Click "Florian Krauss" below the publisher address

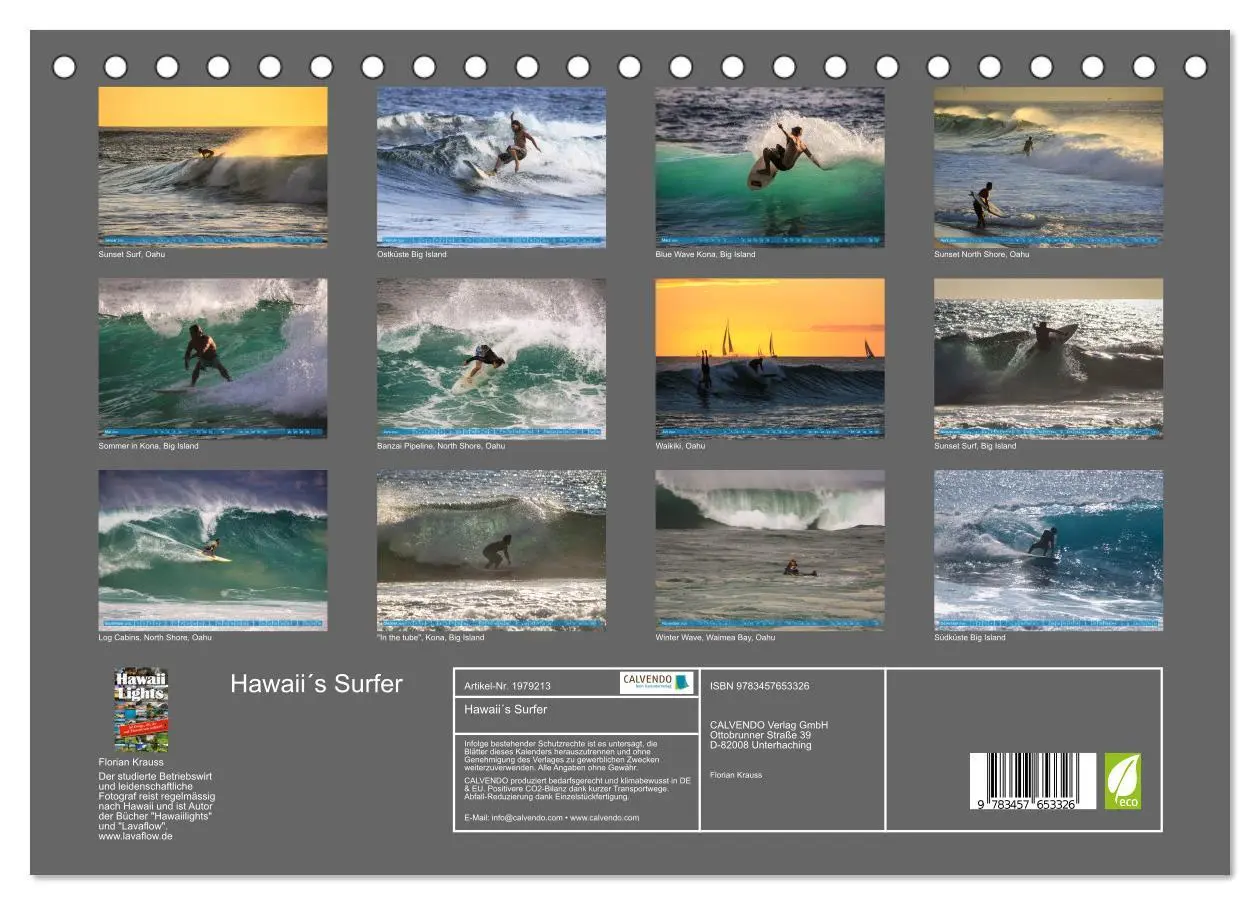pyautogui.click(x=735, y=775)
